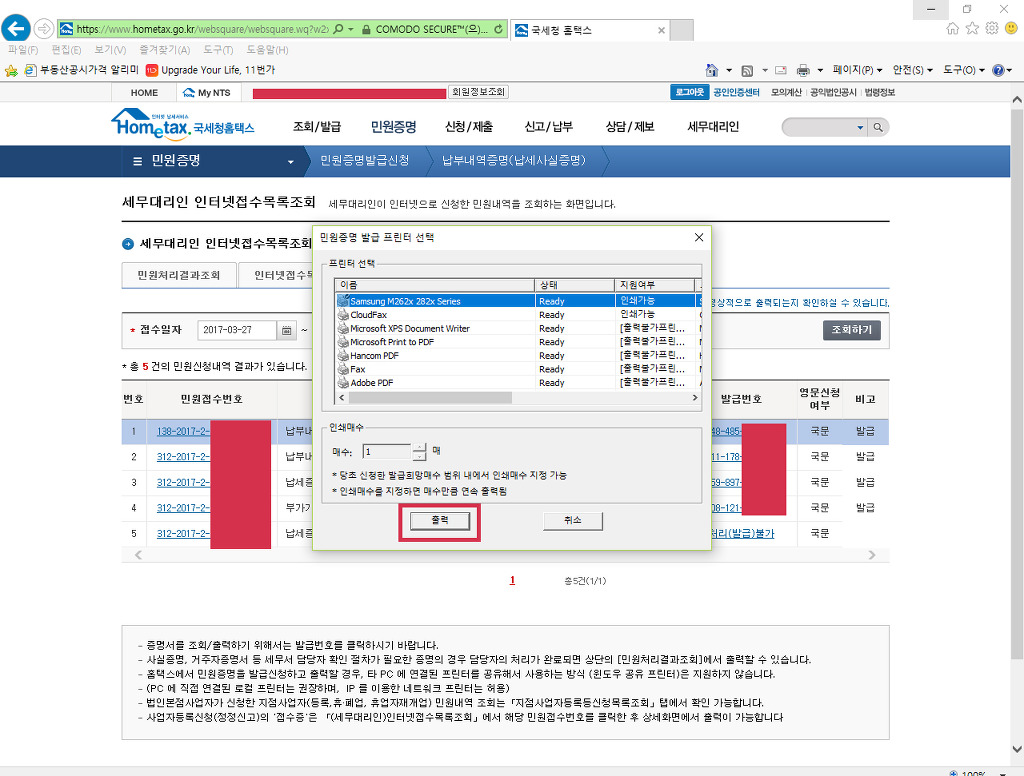
Task: Click the read mail icon in command bar
Action: point(780,70)
